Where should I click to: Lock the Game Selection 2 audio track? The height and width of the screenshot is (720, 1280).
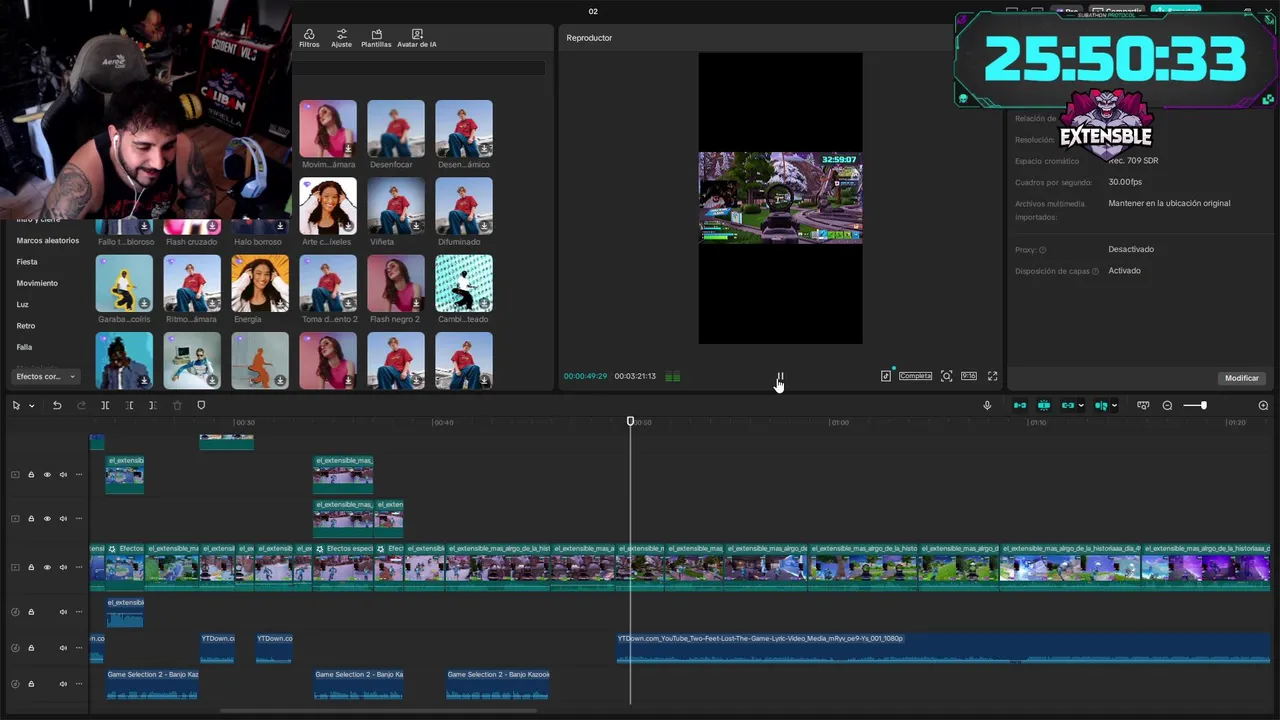31,684
